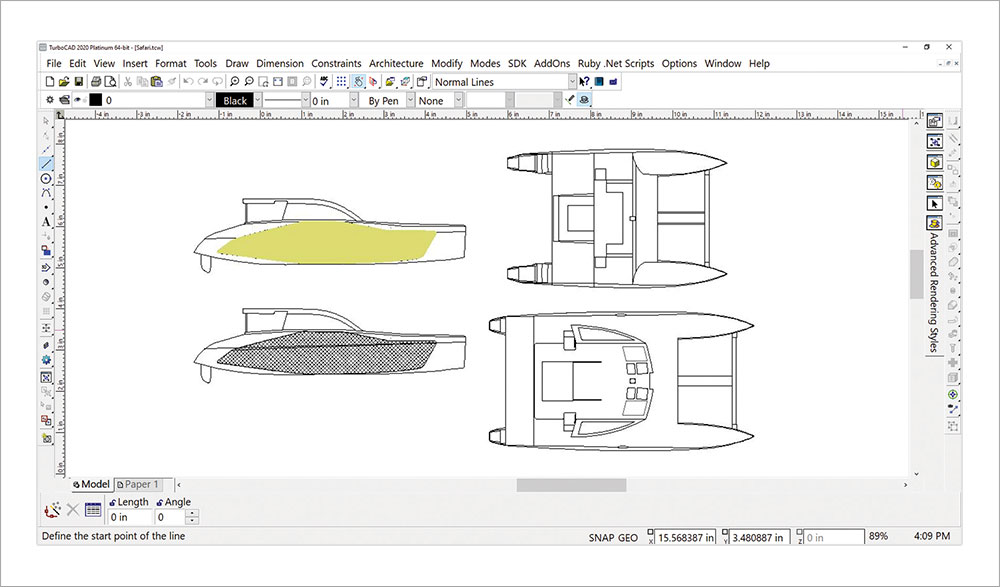Toggle the grid display icon
1000x587 pixels.
[342, 82]
